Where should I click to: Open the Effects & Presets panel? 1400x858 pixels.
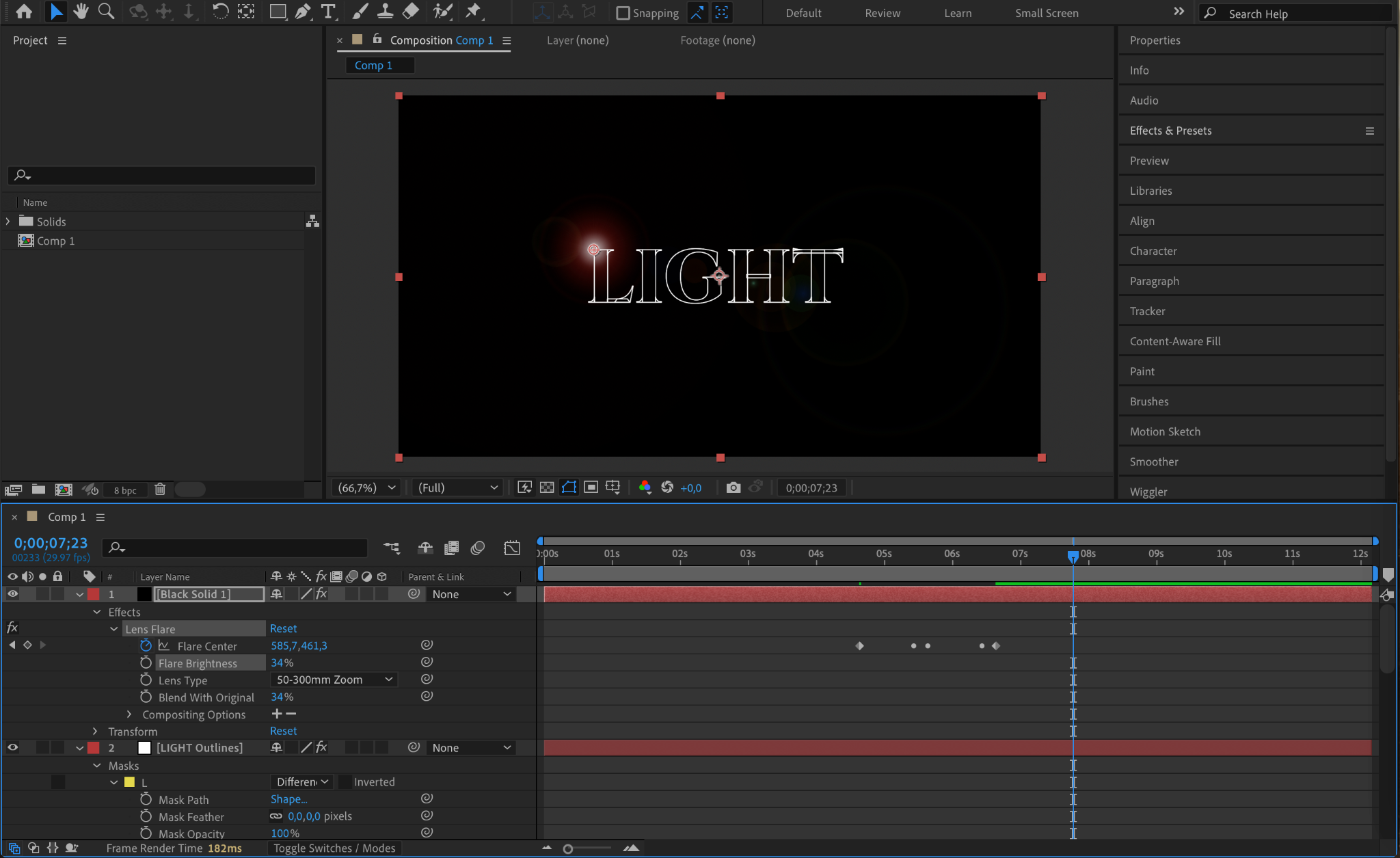[x=1170, y=131]
